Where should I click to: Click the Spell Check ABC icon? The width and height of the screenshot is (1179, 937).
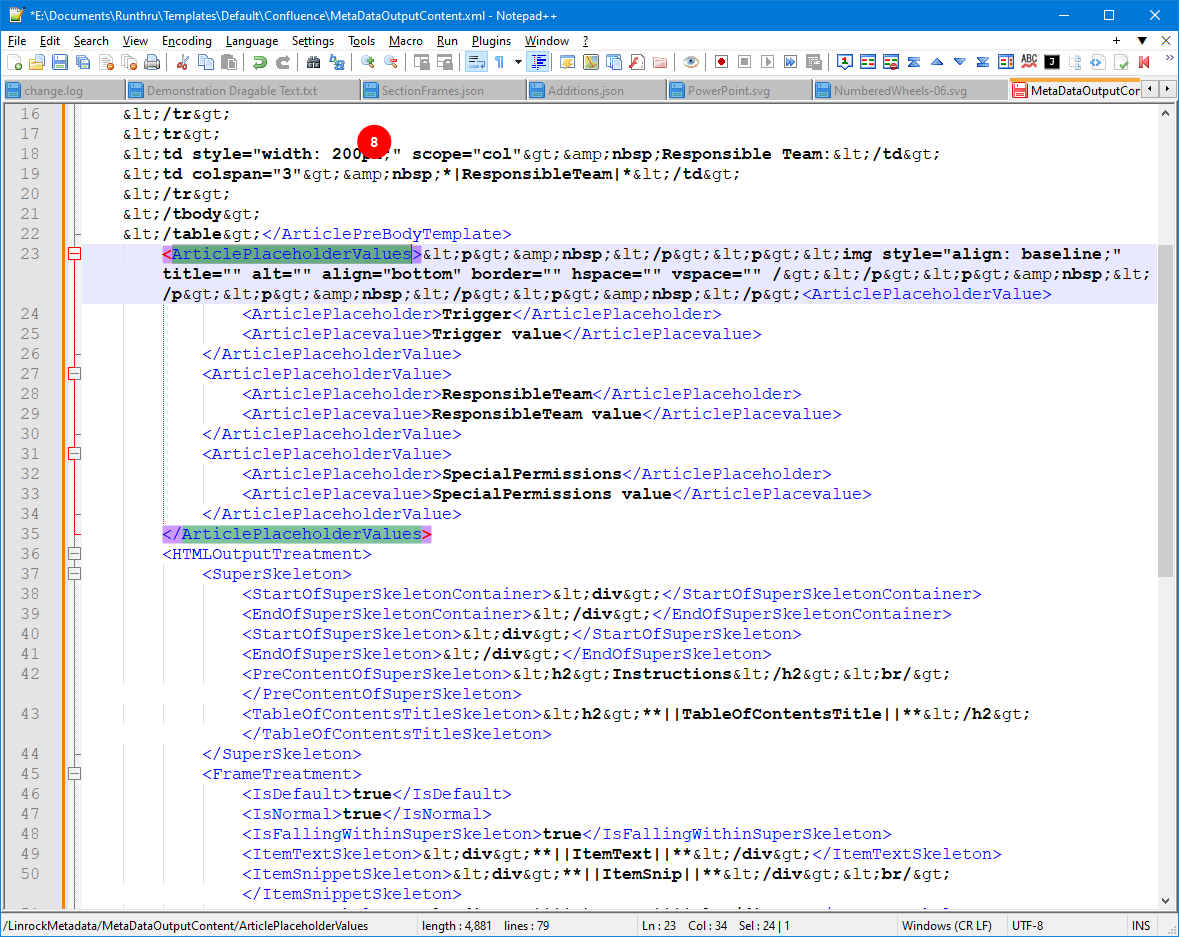point(1029,62)
